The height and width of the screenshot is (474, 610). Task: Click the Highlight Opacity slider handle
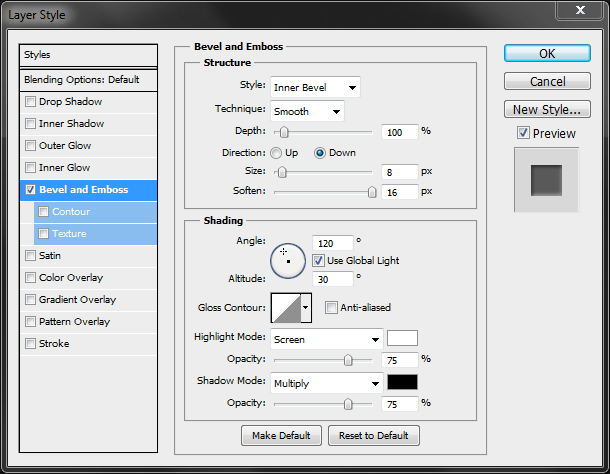pos(348,360)
